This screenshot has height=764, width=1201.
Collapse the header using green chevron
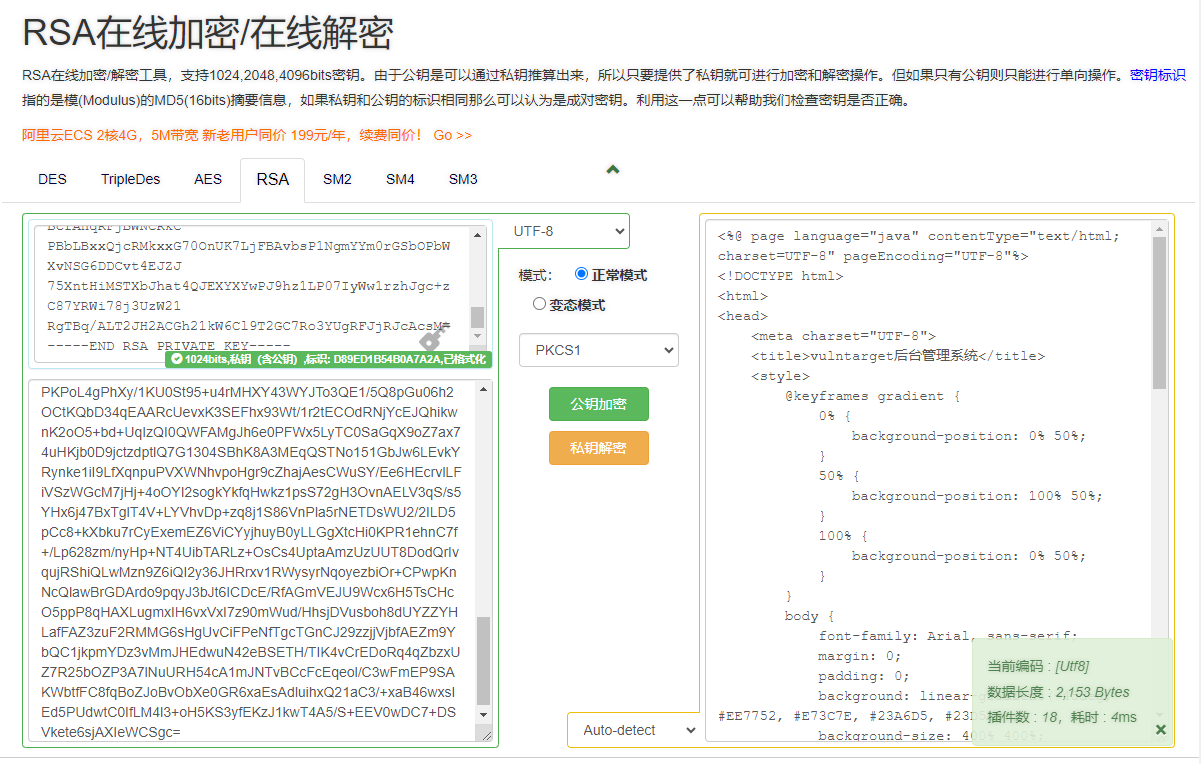point(613,170)
